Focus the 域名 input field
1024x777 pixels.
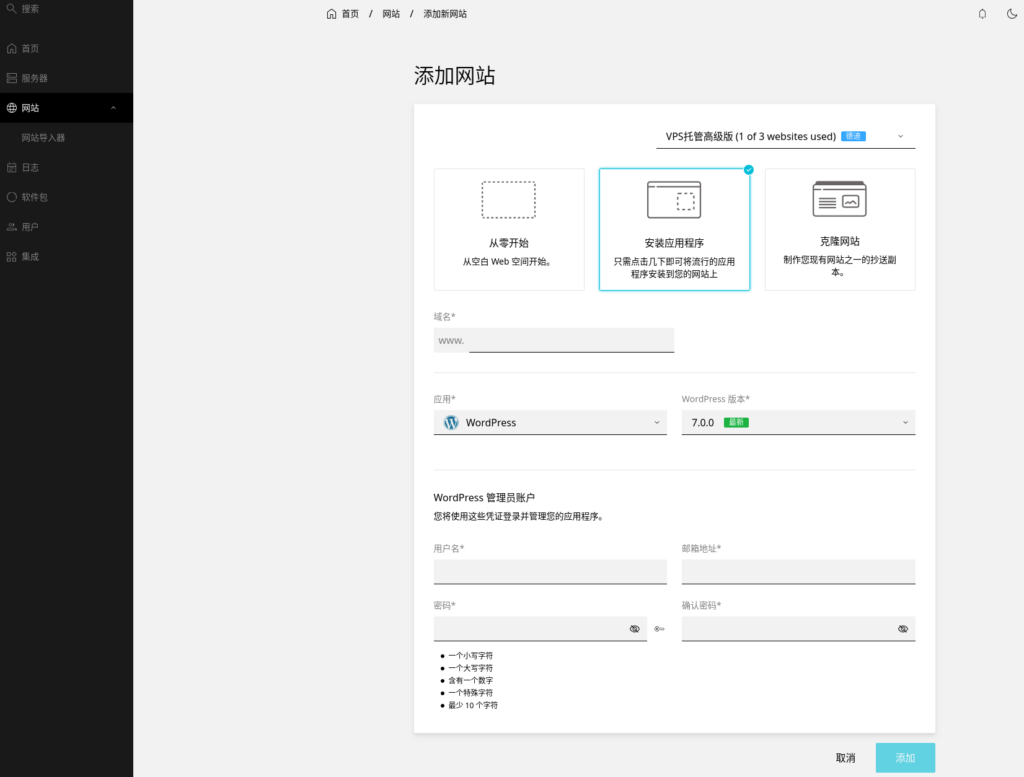pyautogui.click(x=571, y=340)
